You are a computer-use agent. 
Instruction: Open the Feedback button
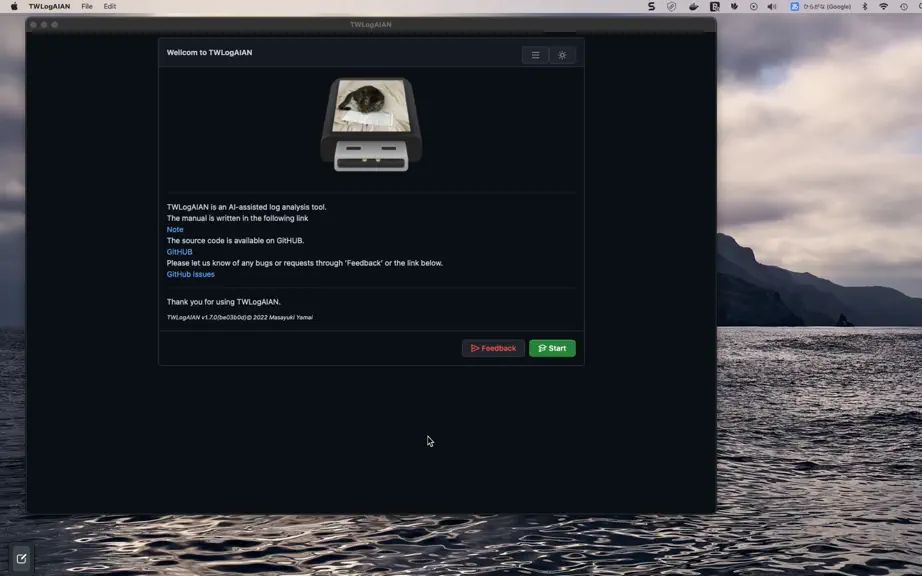tap(493, 348)
